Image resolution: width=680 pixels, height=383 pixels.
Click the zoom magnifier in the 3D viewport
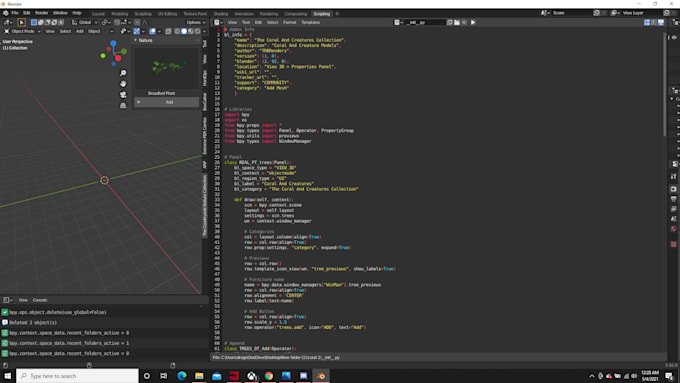click(x=123, y=73)
